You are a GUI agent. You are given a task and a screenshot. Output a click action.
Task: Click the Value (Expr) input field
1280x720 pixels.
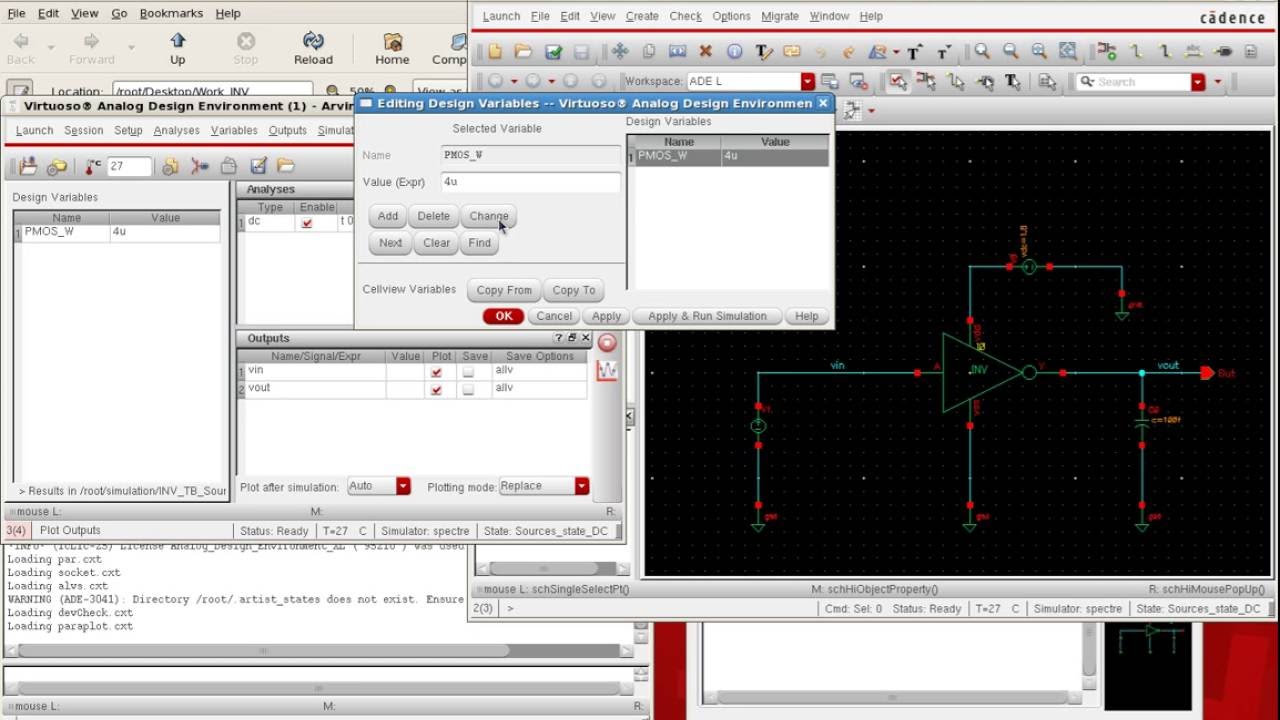(531, 182)
